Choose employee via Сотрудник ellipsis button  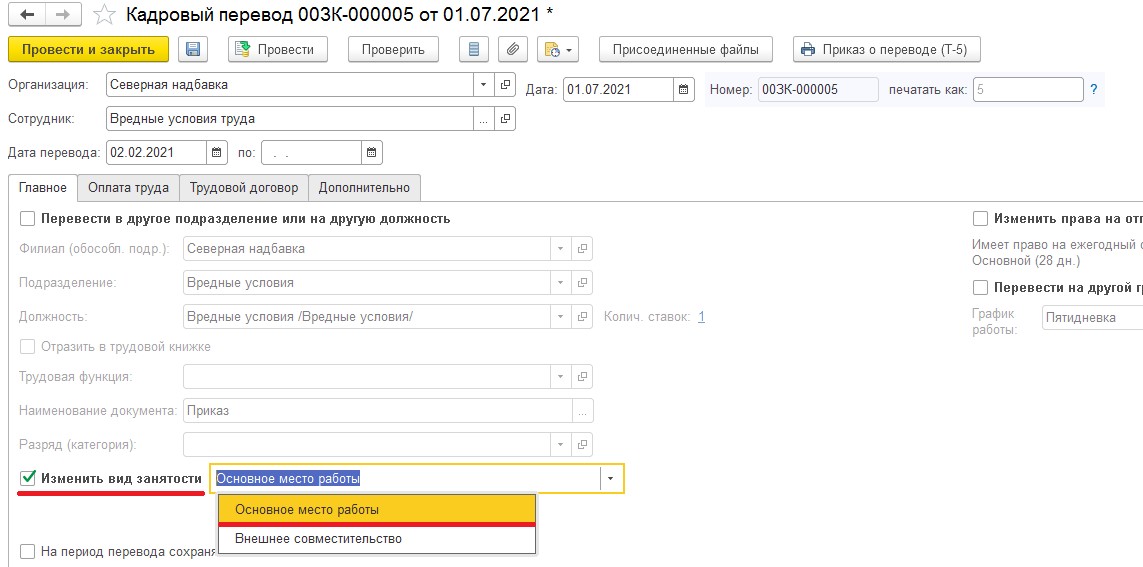click(x=483, y=118)
